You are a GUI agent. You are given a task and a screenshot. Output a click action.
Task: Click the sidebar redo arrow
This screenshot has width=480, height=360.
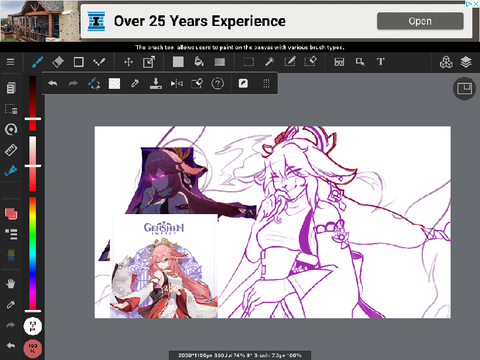[11, 325]
